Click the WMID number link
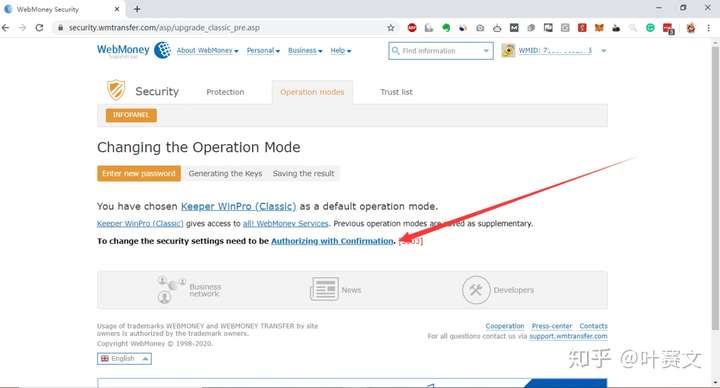 pyautogui.click(x=555, y=51)
